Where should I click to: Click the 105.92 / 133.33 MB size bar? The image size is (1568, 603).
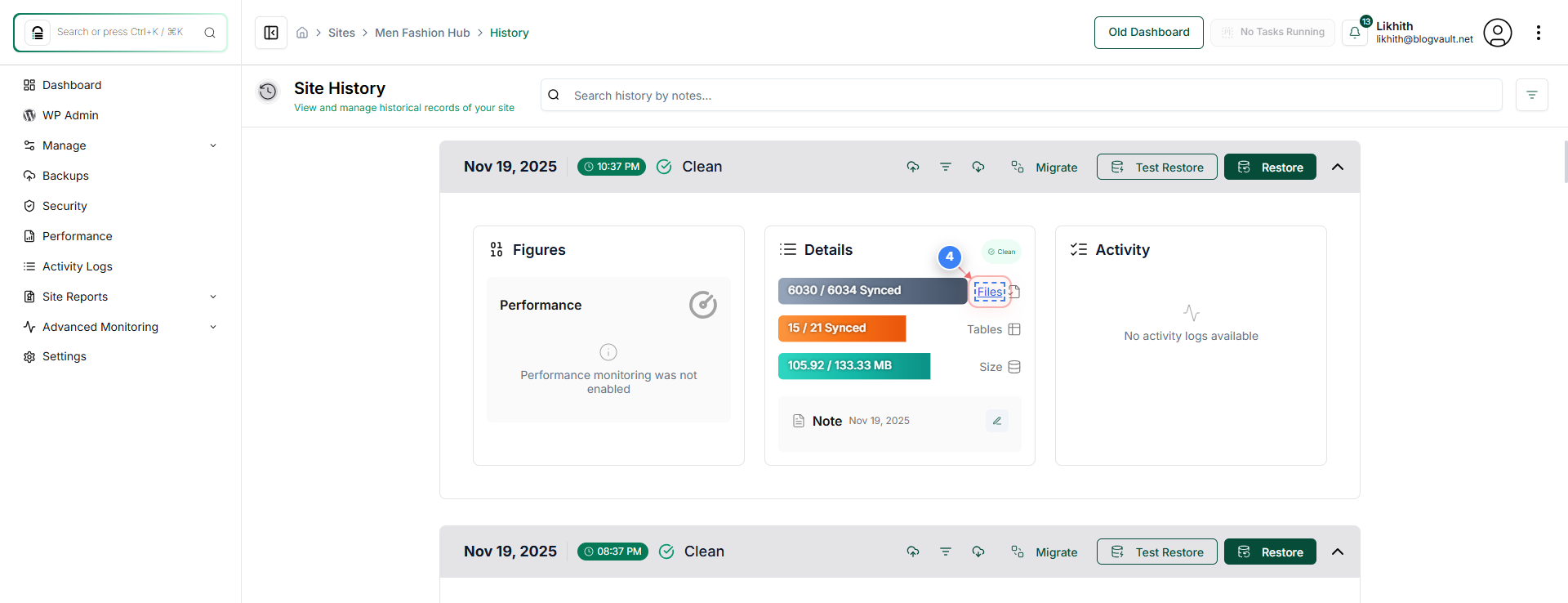(854, 366)
